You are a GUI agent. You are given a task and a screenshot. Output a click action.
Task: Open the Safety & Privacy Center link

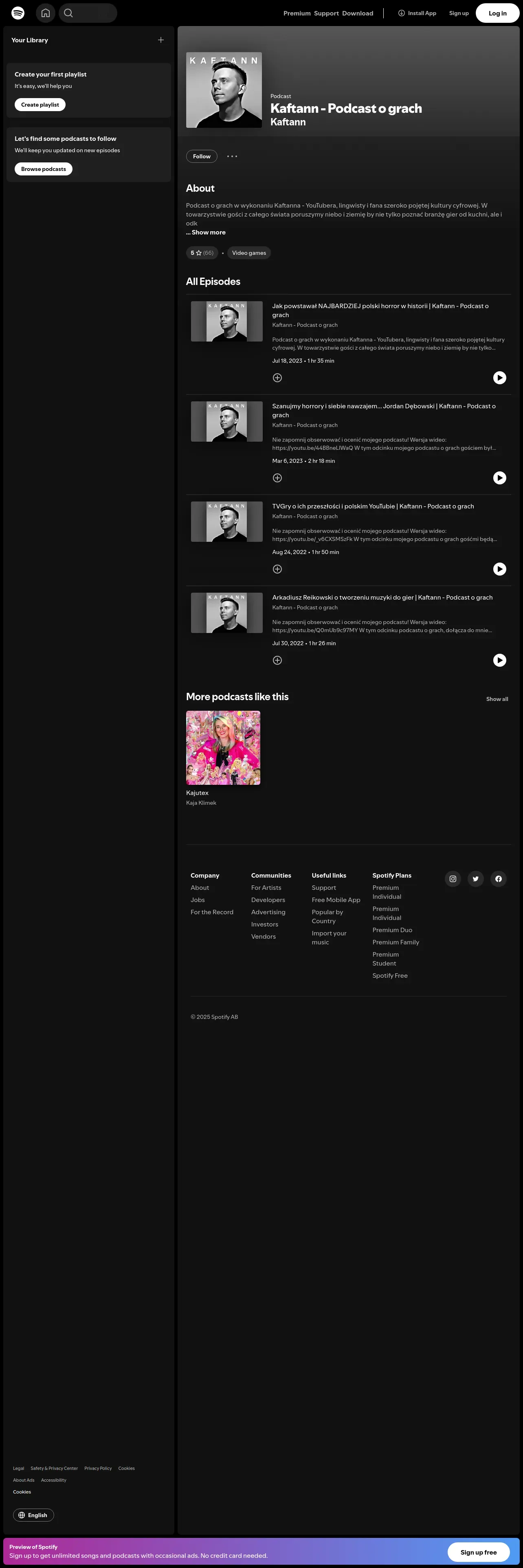click(54, 1468)
